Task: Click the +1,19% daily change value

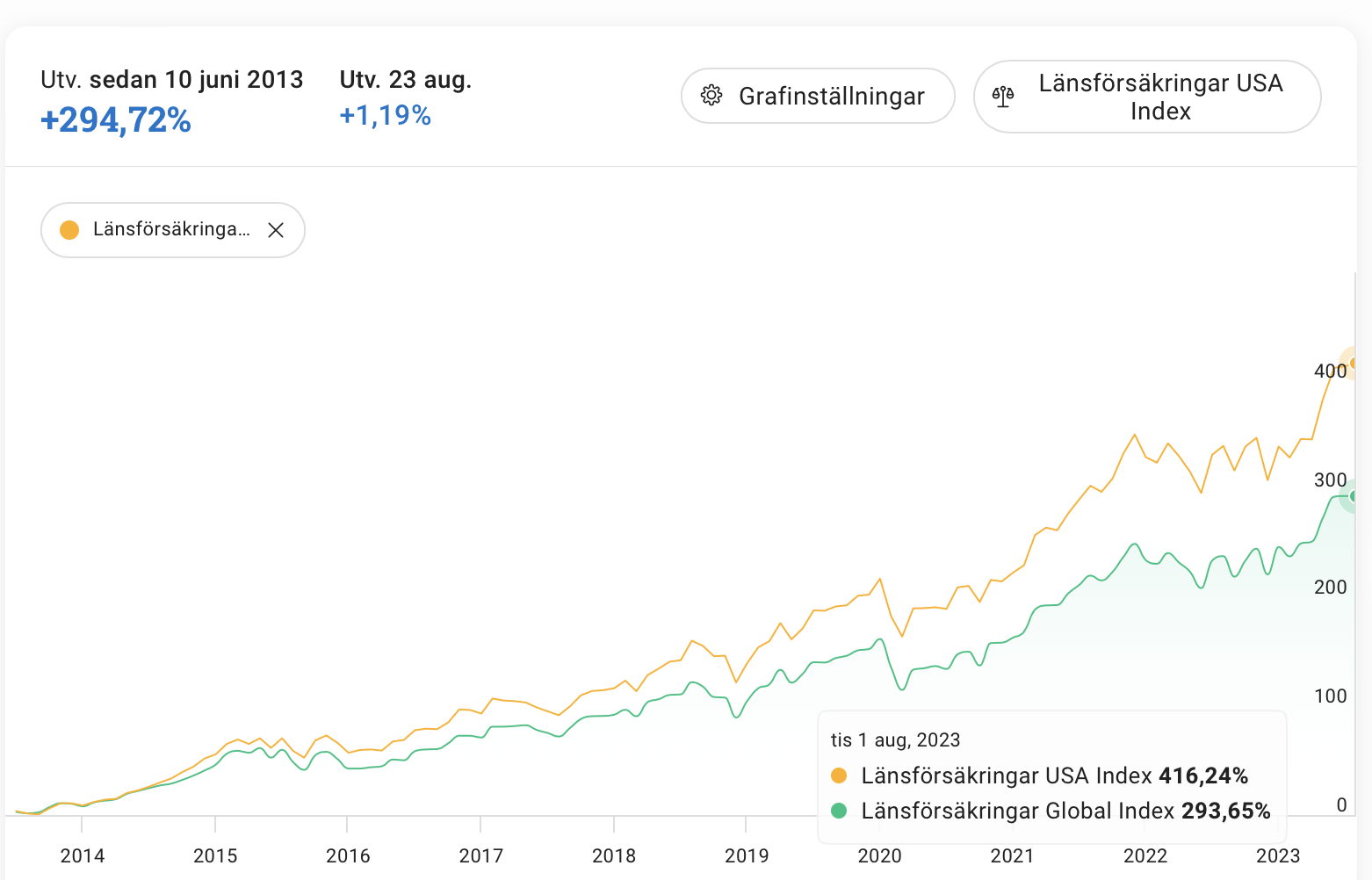Action: 386,115
